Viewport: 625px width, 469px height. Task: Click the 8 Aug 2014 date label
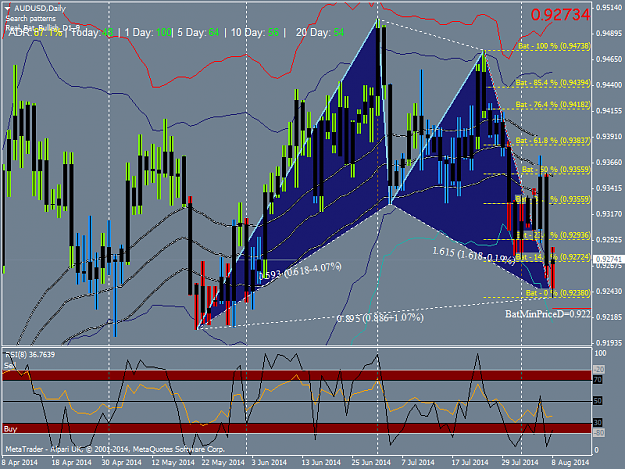point(570,463)
